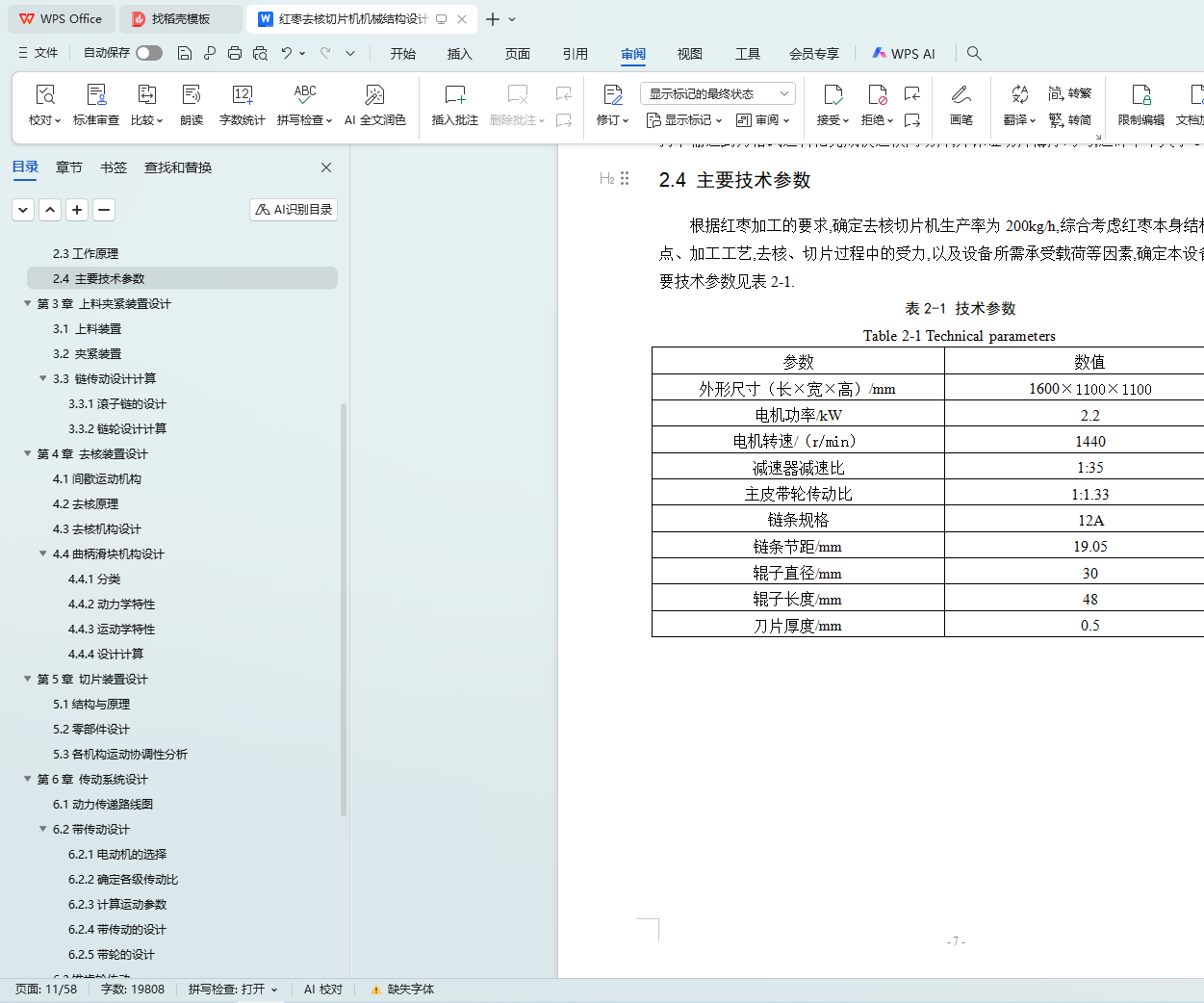Open the 显示标记的最终状态 dropdown
The width and height of the screenshot is (1204, 1003).
click(x=717, y=93)
